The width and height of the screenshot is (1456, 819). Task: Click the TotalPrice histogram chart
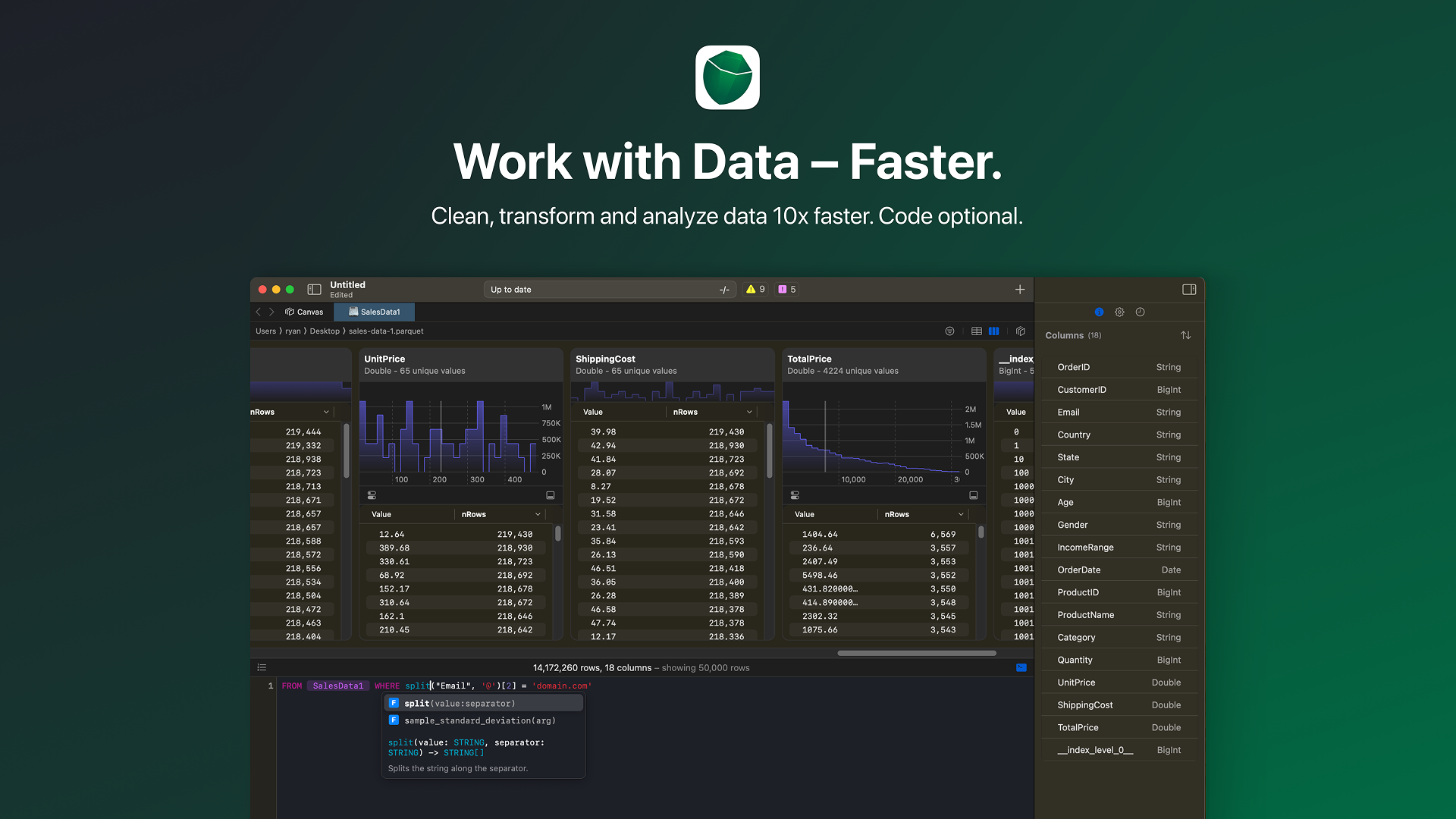point(871,436)
